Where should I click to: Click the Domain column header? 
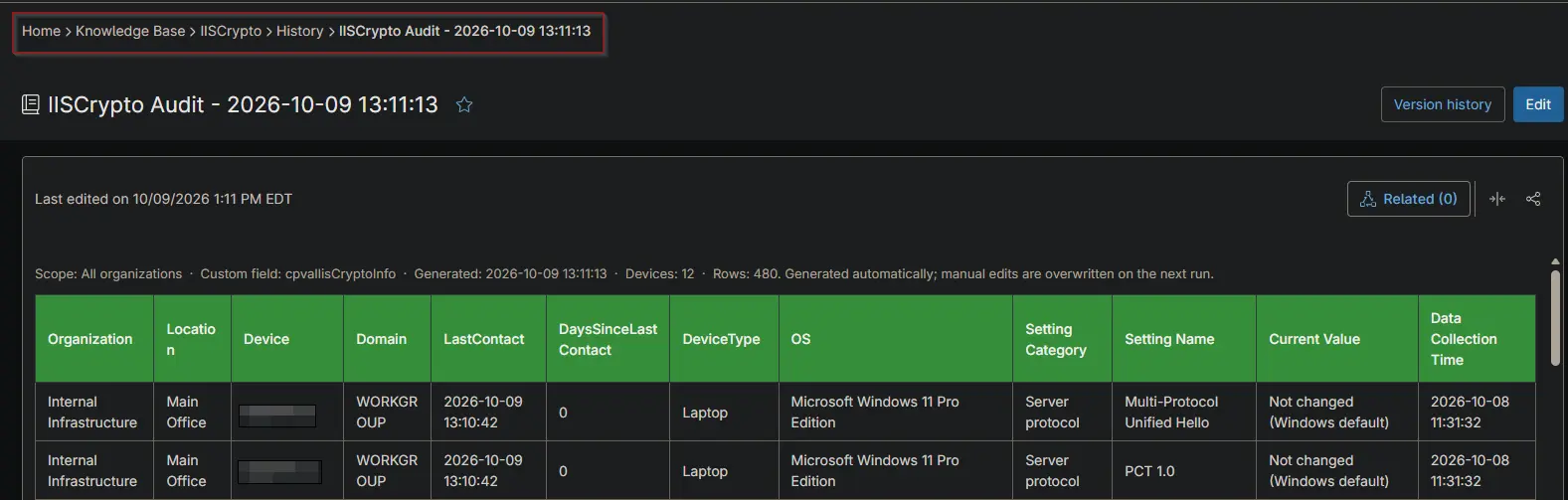click(388, 339)
